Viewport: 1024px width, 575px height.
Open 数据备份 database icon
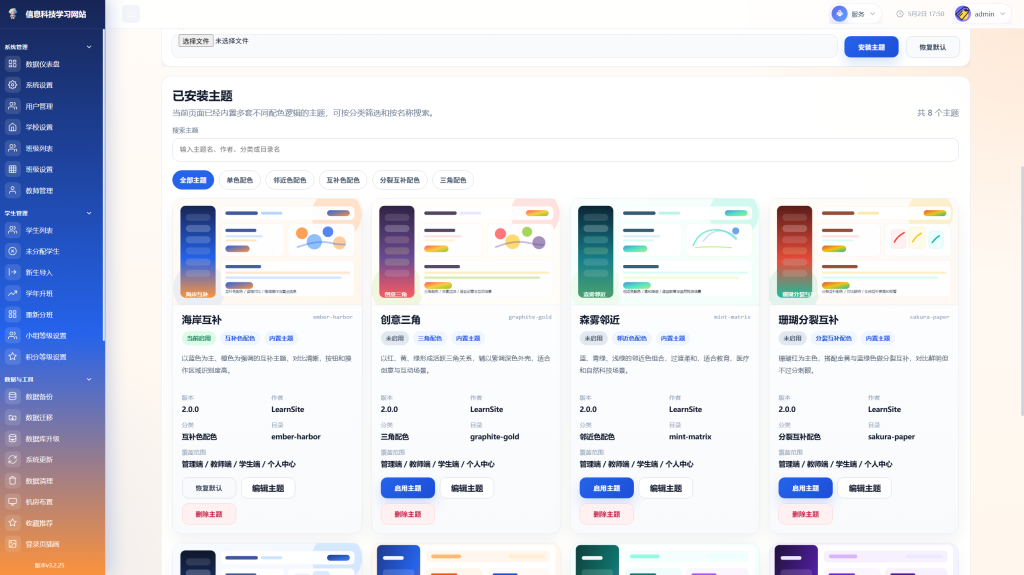pos(12,396)
